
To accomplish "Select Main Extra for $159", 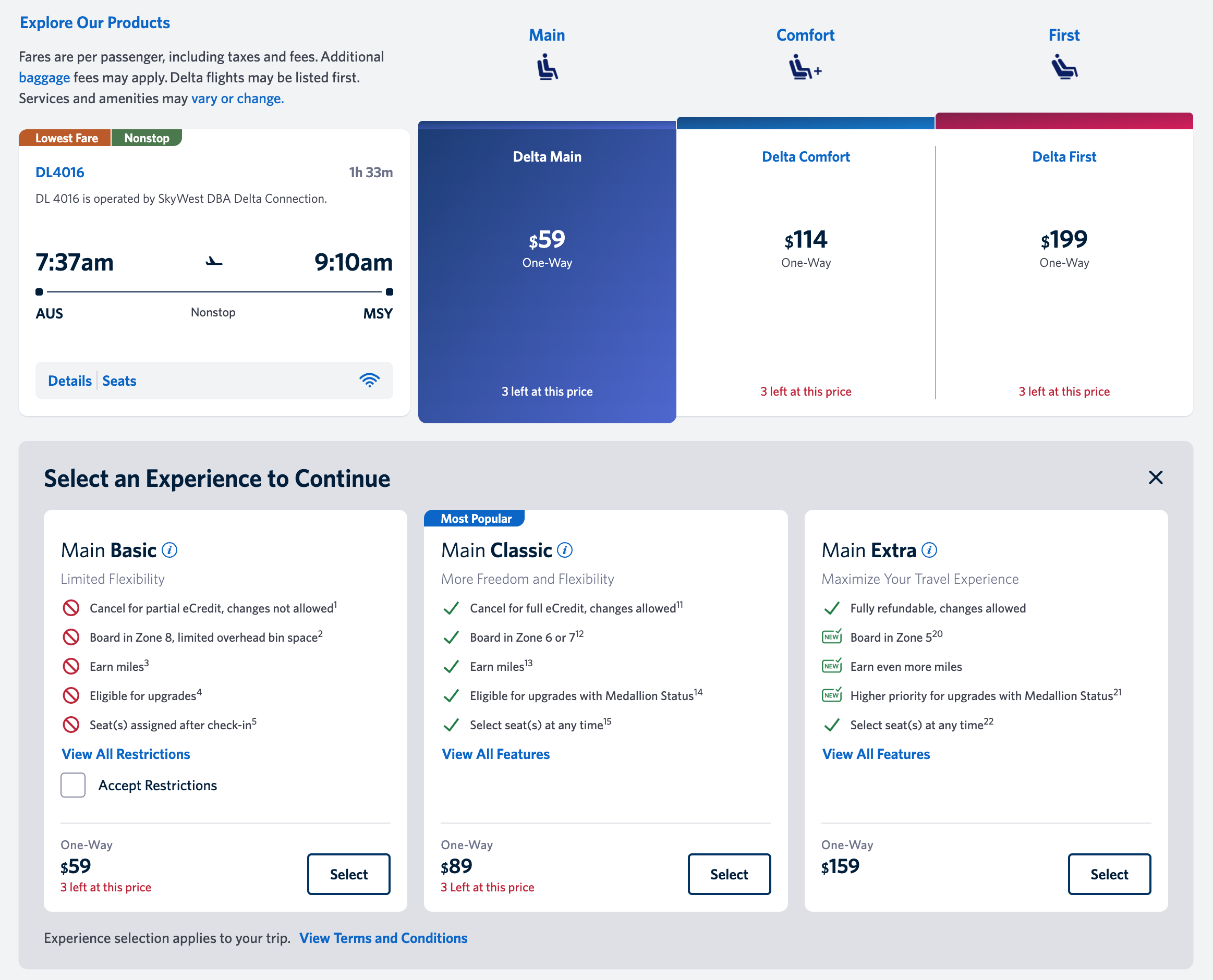I will point(1109,874).
